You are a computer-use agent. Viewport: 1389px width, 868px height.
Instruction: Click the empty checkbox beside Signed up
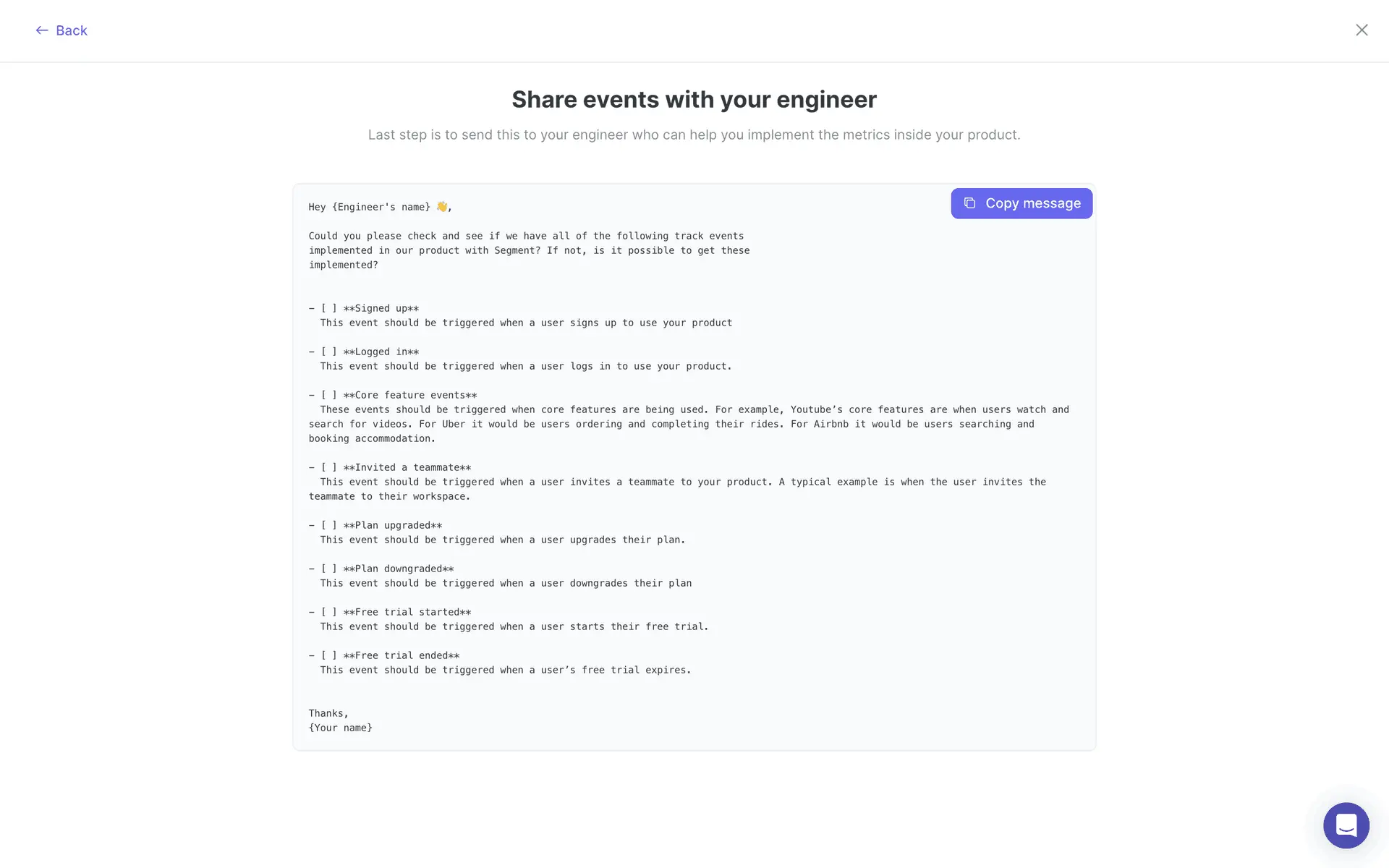(x=328, y=308)
